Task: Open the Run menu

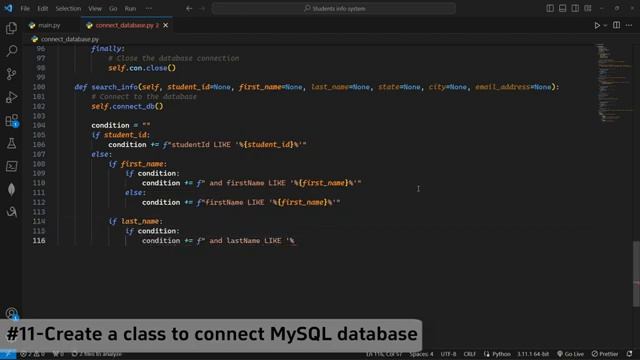Action: click(130, 9)
